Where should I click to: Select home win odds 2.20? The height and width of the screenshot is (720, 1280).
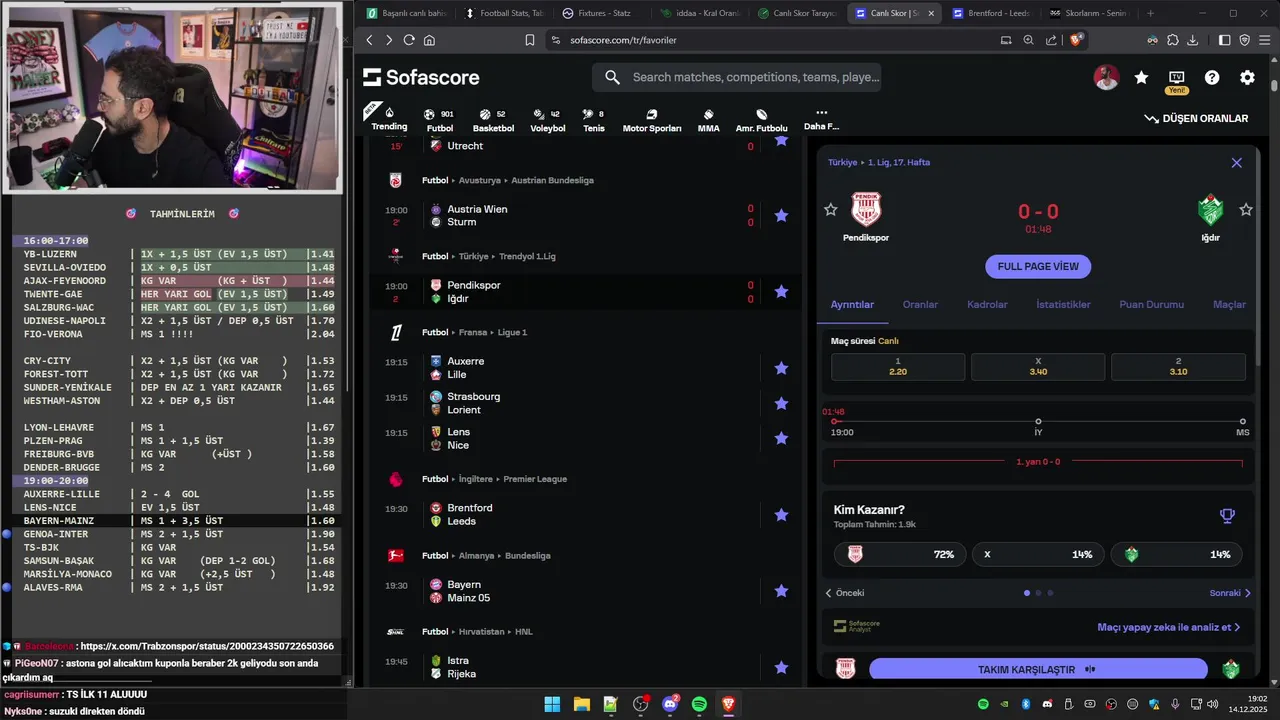click(898, 366)
